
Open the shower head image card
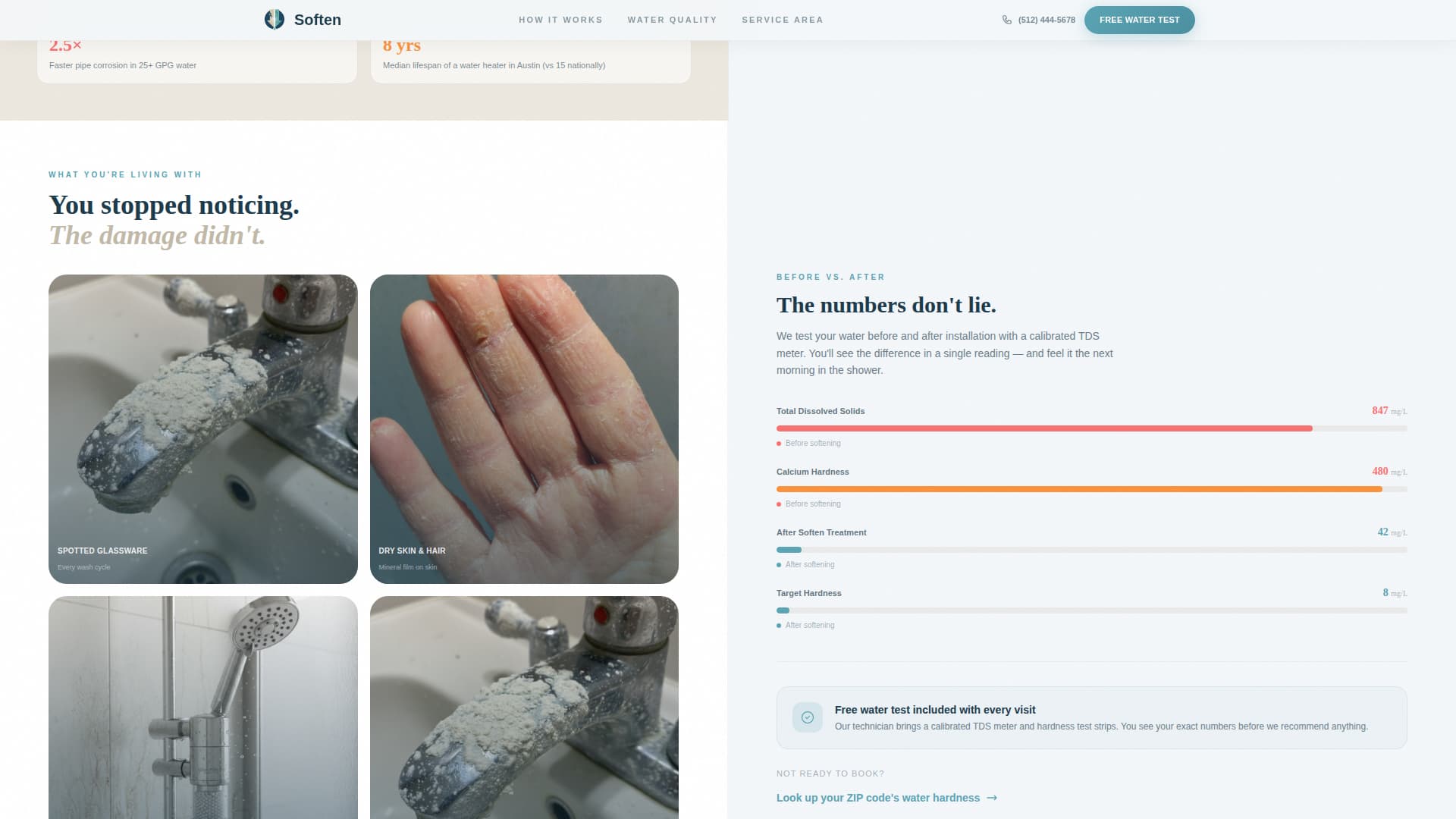(203, 708)
